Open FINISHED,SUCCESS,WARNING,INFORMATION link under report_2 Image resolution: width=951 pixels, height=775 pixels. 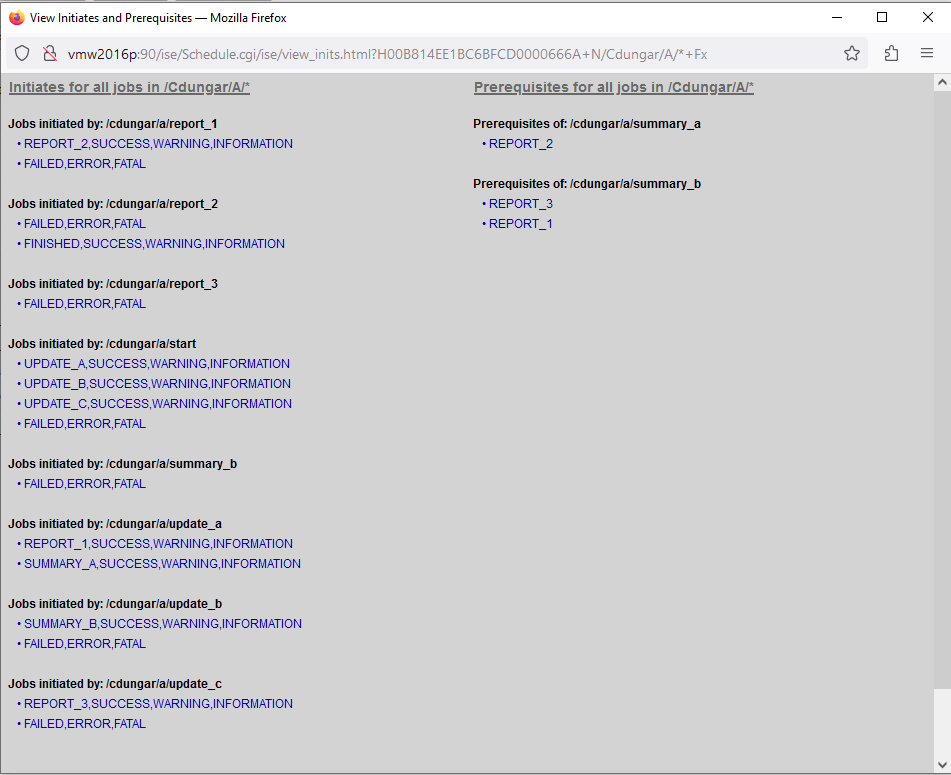click(x=154, y=244)
